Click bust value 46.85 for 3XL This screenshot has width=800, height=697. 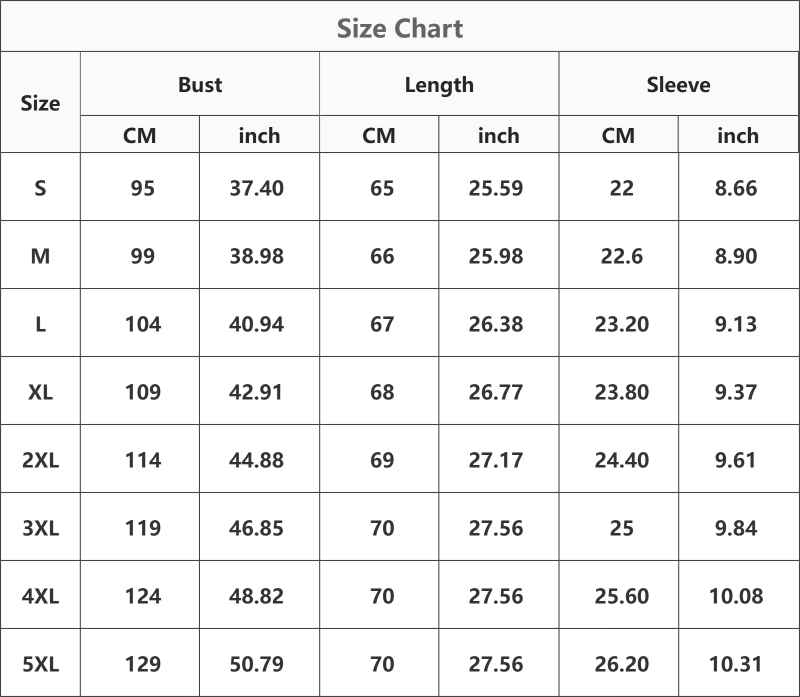pyautogui.click(x=256, y=528)
